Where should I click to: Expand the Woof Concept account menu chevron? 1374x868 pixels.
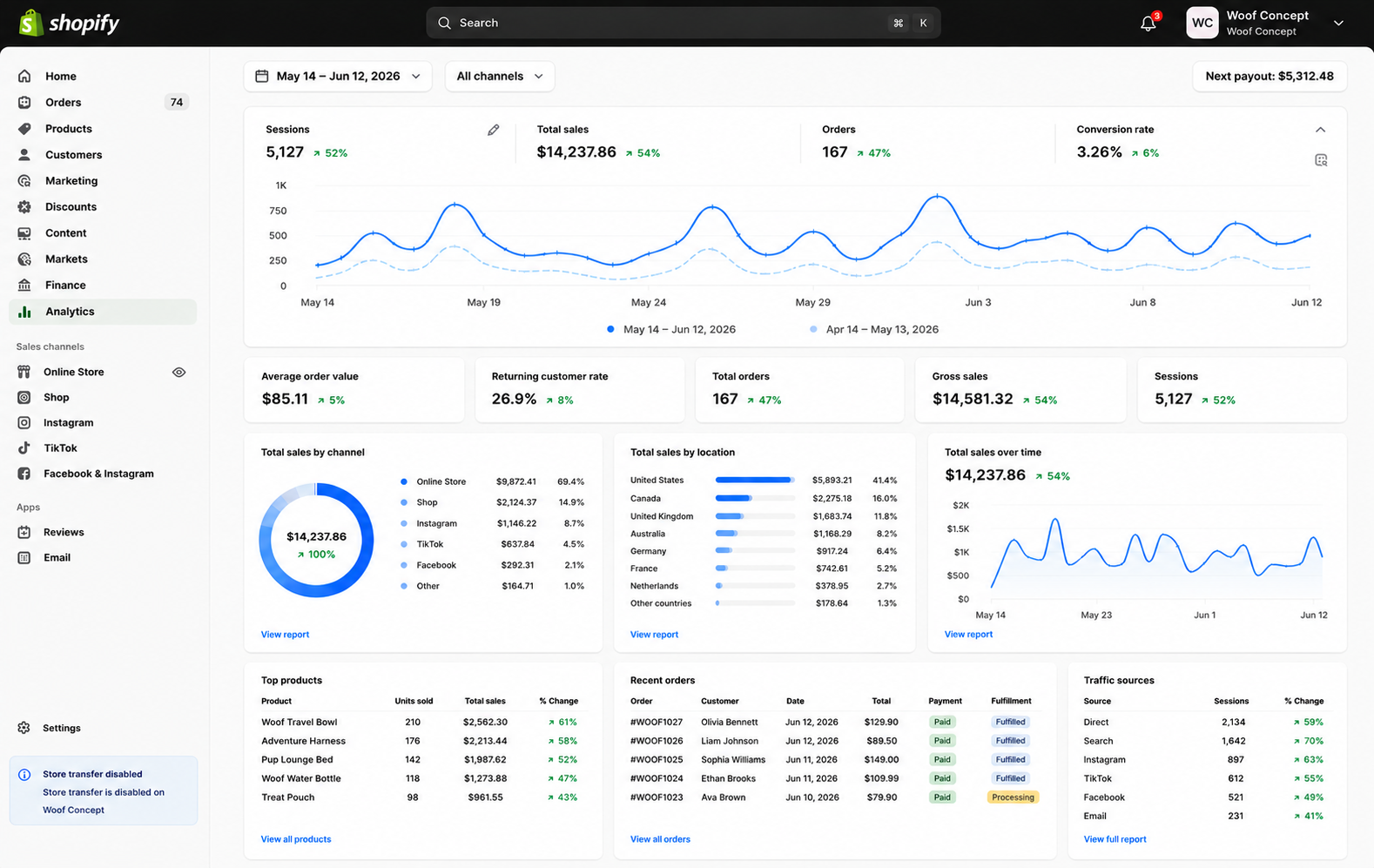pos(1338,24)
